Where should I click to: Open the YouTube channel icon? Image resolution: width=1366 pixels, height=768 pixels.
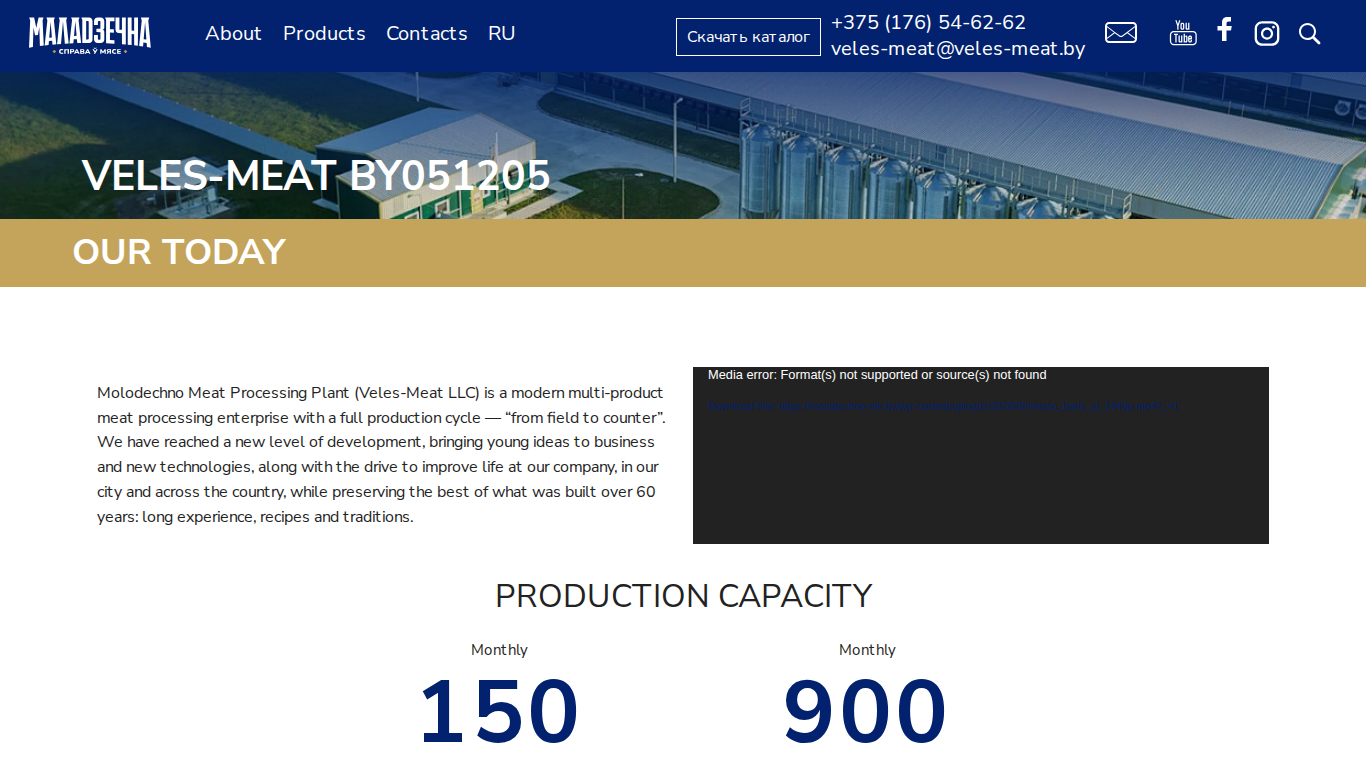(1183, 33)
